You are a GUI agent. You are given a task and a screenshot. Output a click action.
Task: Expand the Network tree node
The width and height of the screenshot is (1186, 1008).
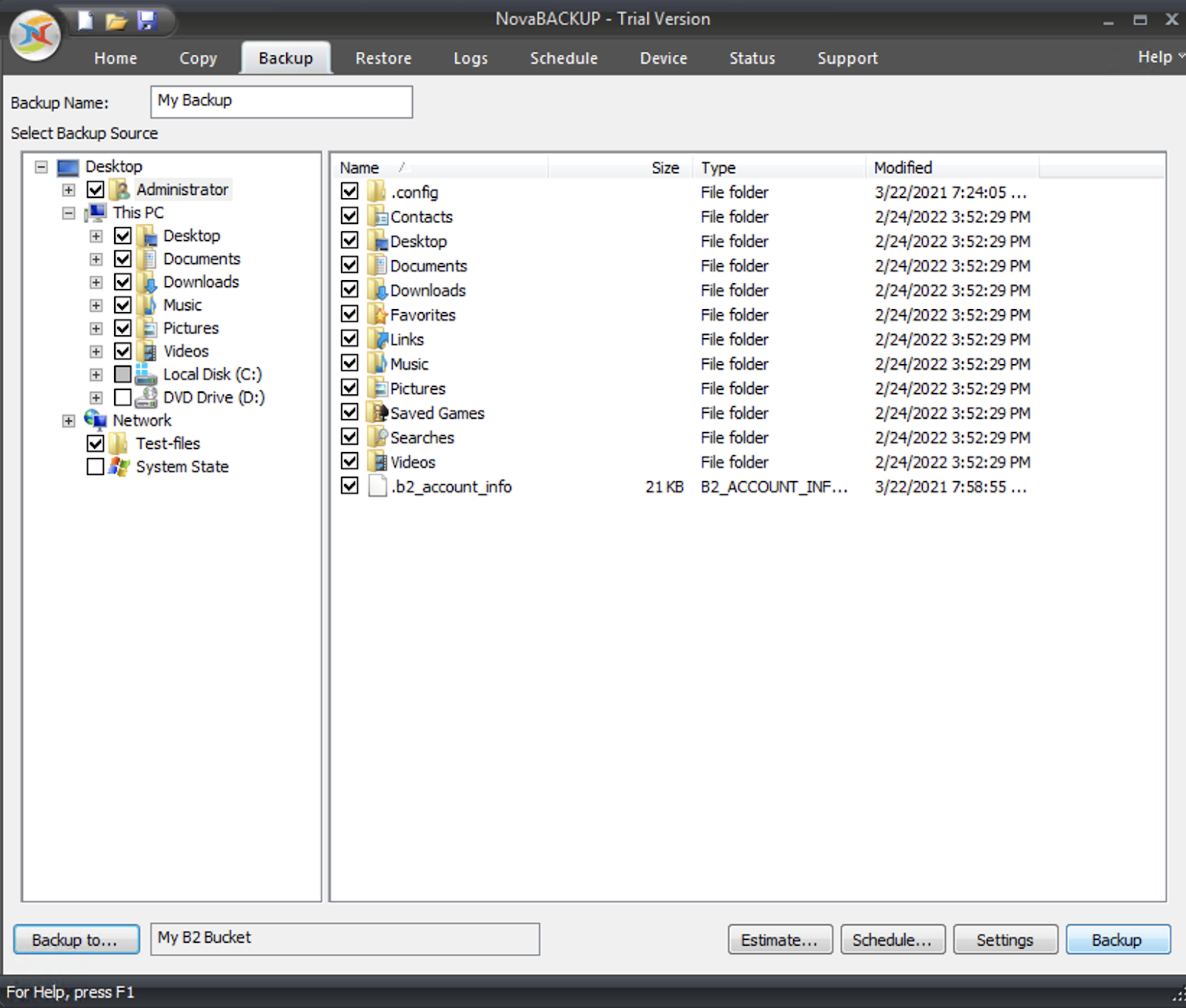69,421
